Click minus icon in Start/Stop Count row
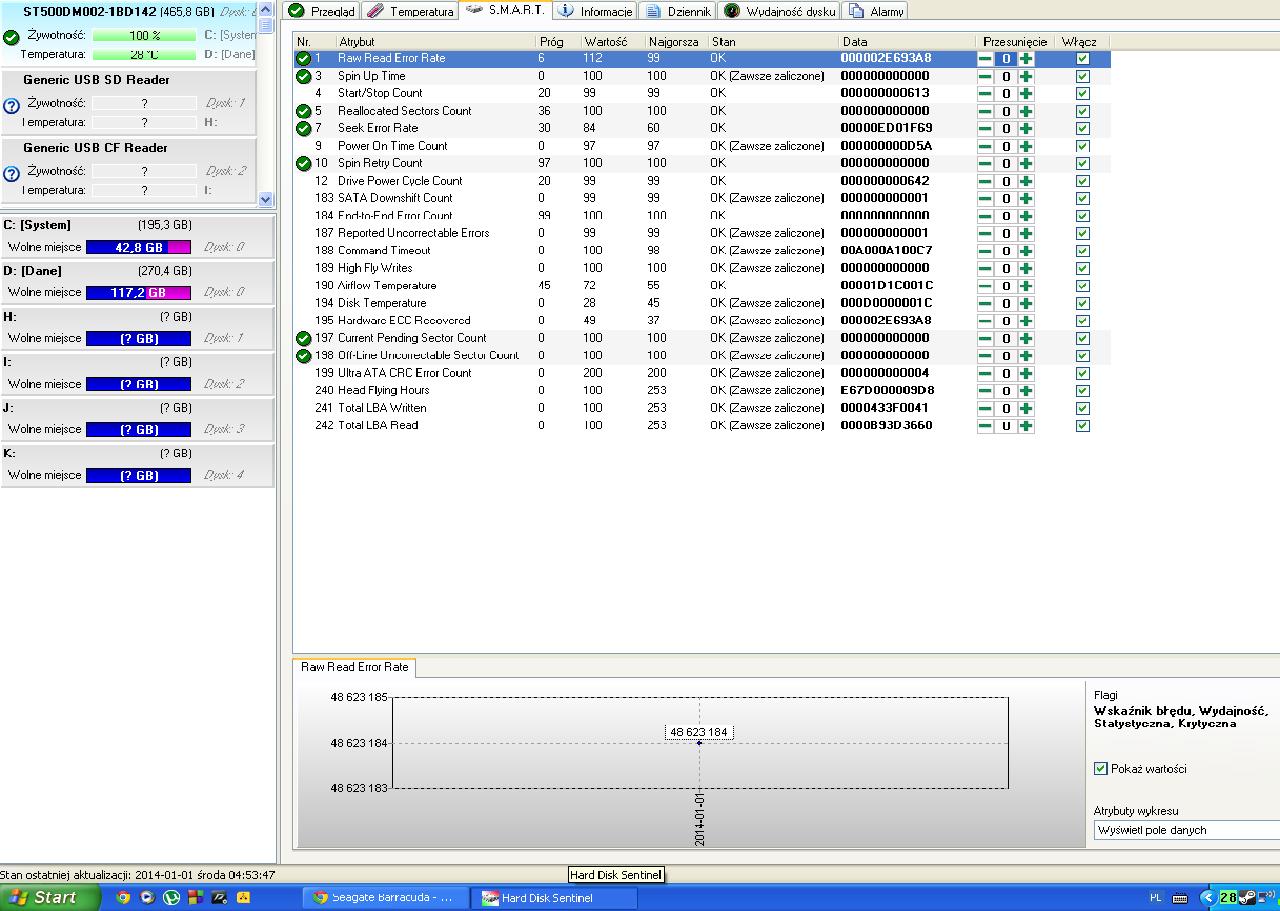The height and width of the screenshot is (911, 1280). pyautogui.click(x=985, y=94)
